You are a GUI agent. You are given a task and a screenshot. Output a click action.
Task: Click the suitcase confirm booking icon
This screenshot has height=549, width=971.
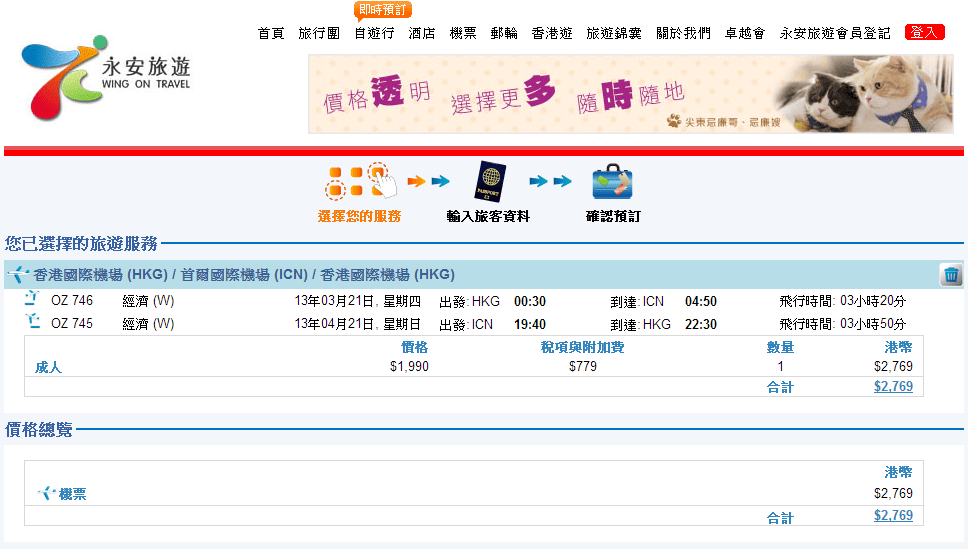coord(611,182)
